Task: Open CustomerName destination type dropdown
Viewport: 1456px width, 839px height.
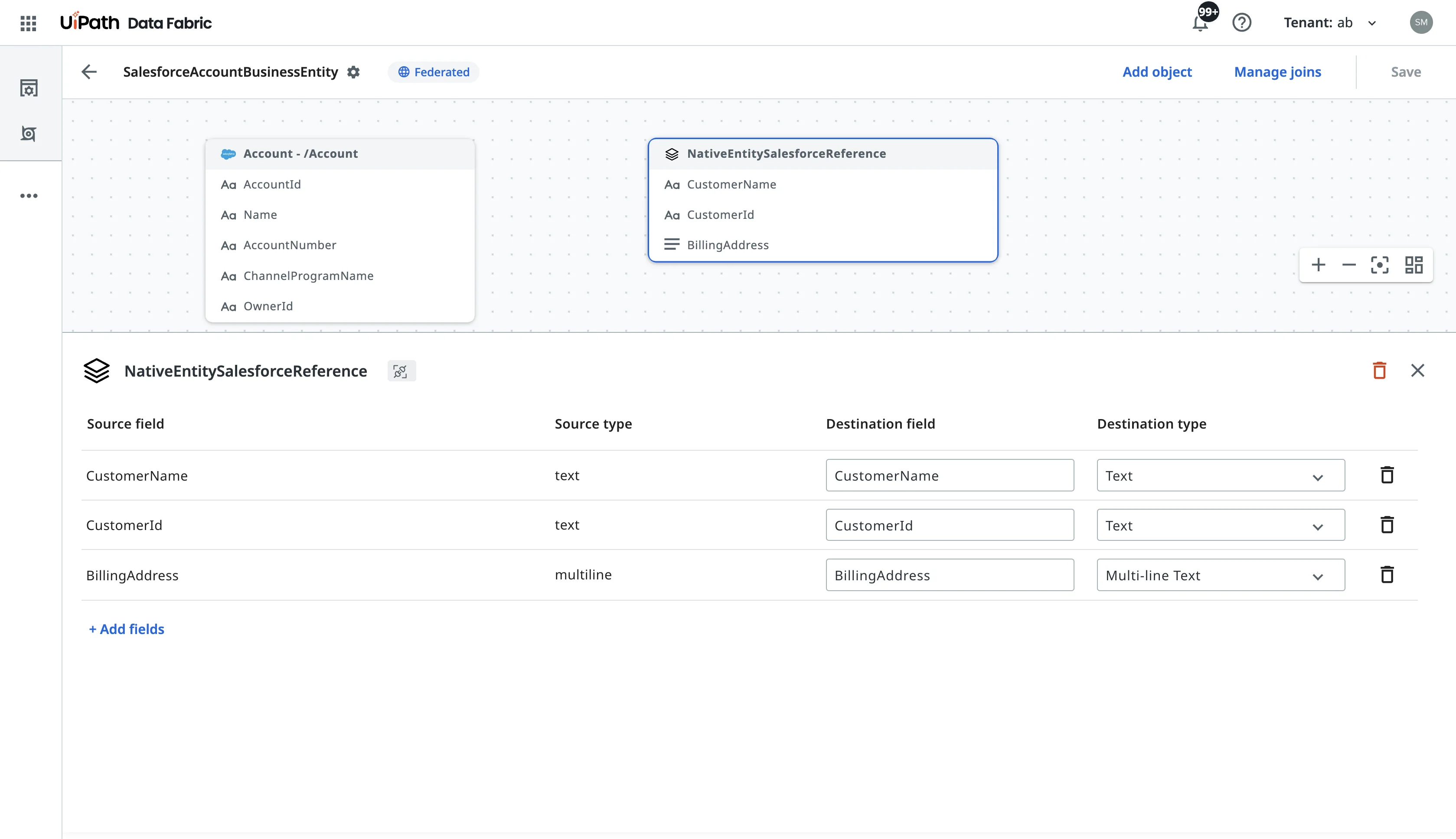Action: tap(1220, 475)
